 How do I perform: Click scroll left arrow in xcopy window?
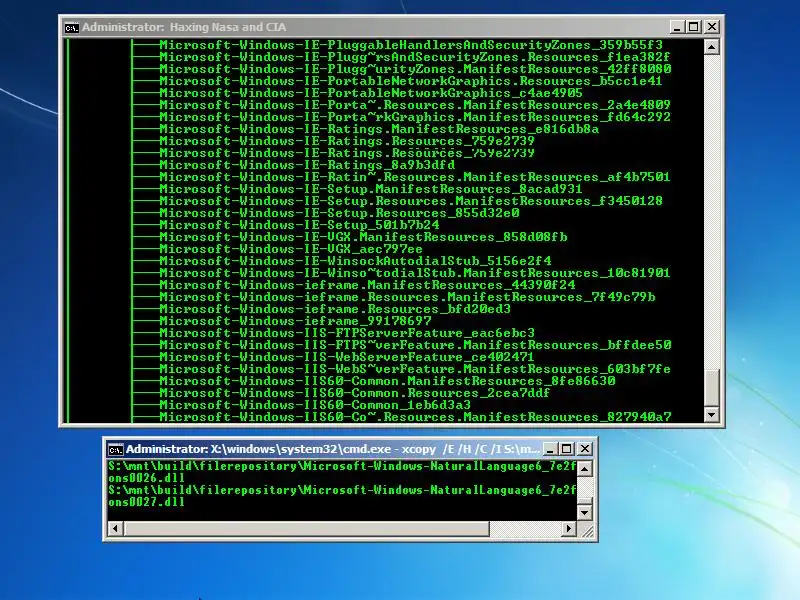coord(115,529)
